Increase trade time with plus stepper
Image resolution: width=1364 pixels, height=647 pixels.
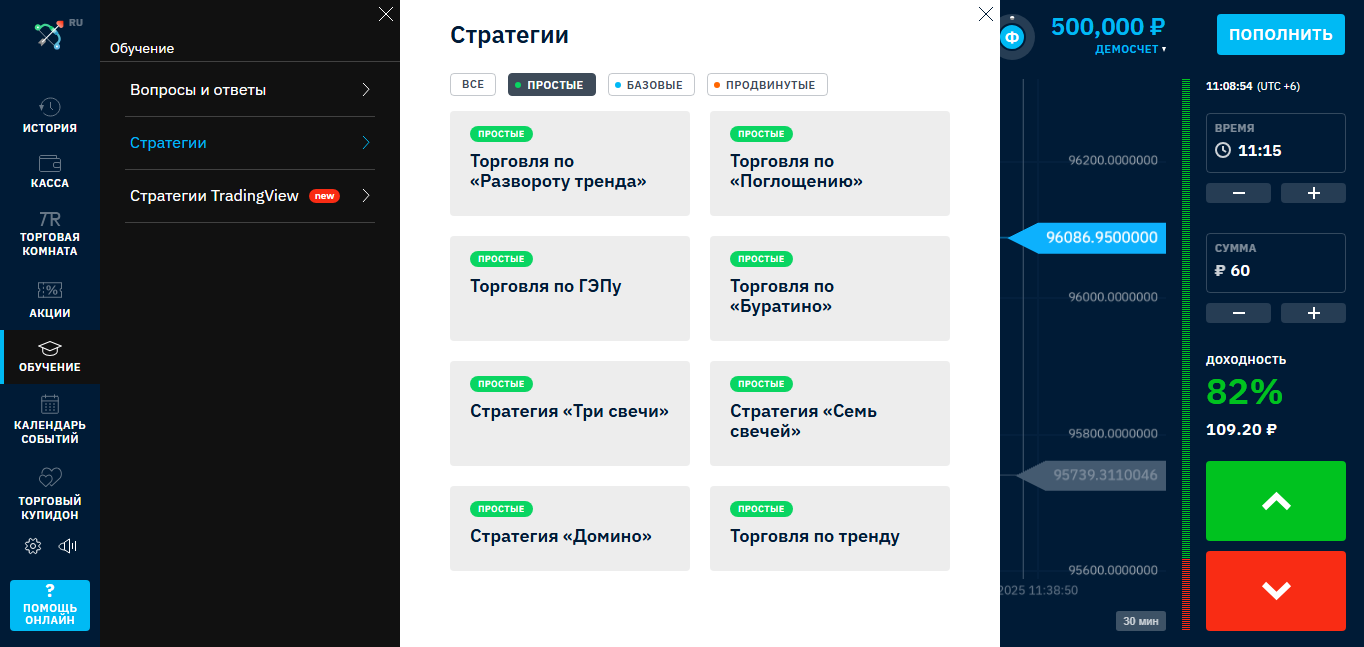coord(1313,192)
